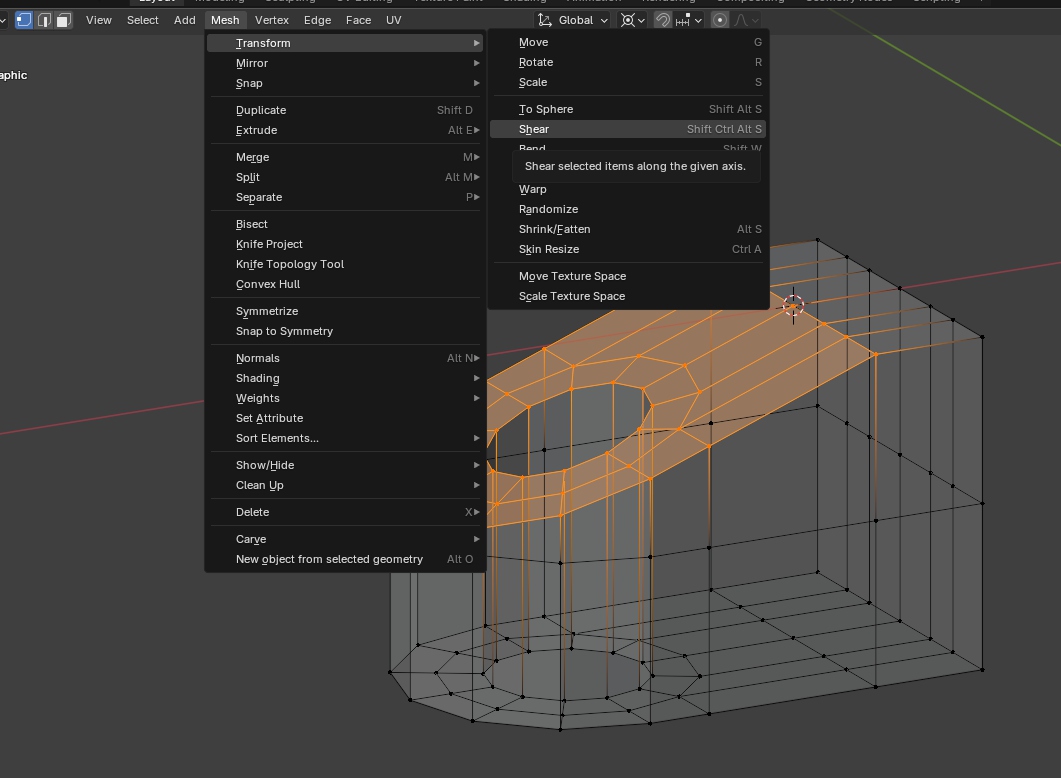This screenshot has height=778, width=1061.
Task: Open the Vertex menu
Action: [x=271, y=20]
